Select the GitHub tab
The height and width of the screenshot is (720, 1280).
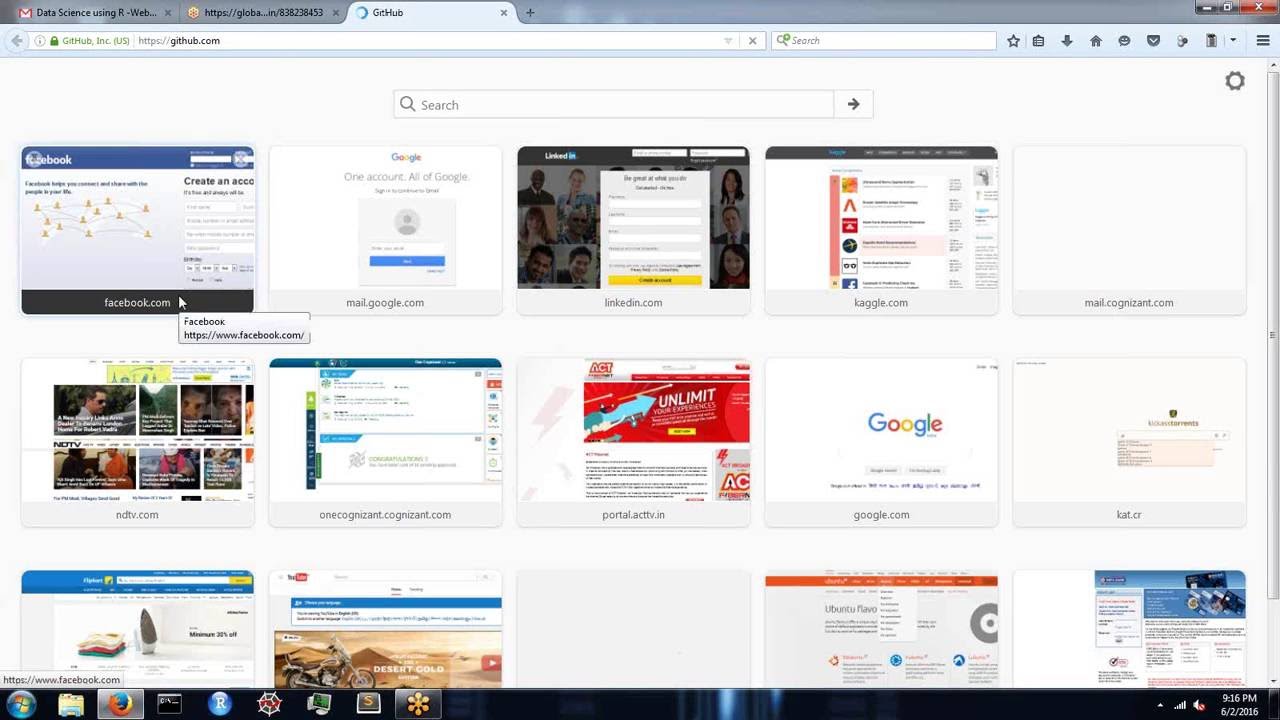[x=432, y=13]
